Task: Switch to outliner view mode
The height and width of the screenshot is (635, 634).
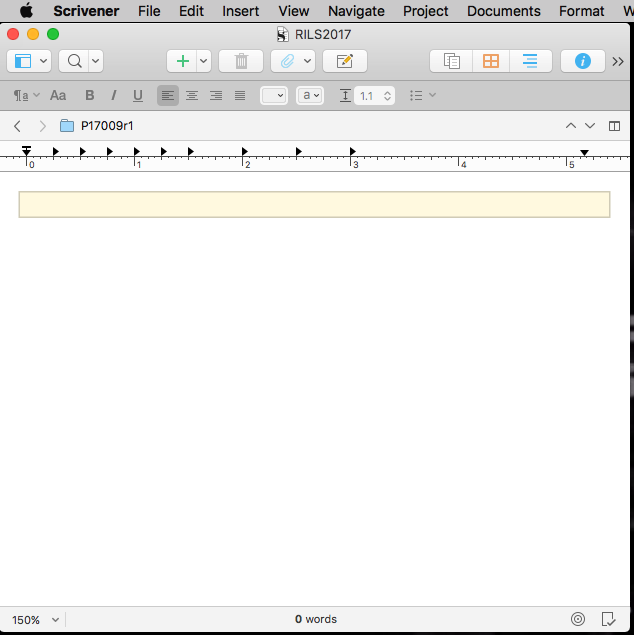Action: point(530,61)
